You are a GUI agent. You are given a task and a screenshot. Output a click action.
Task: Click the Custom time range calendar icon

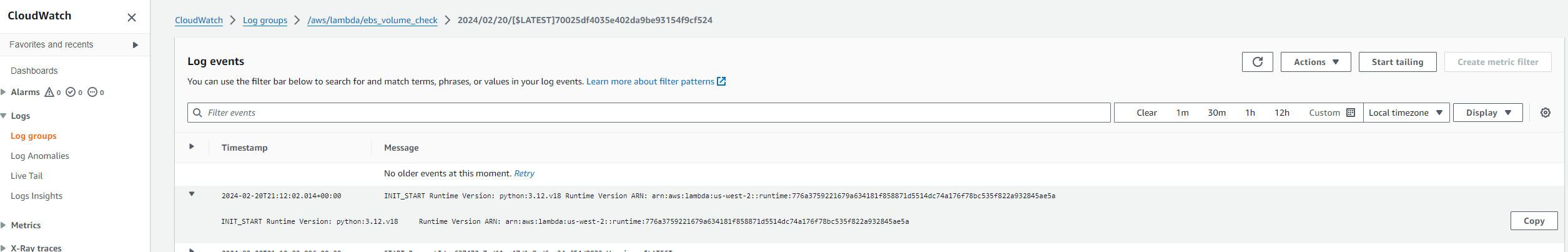coord(1350,113)
